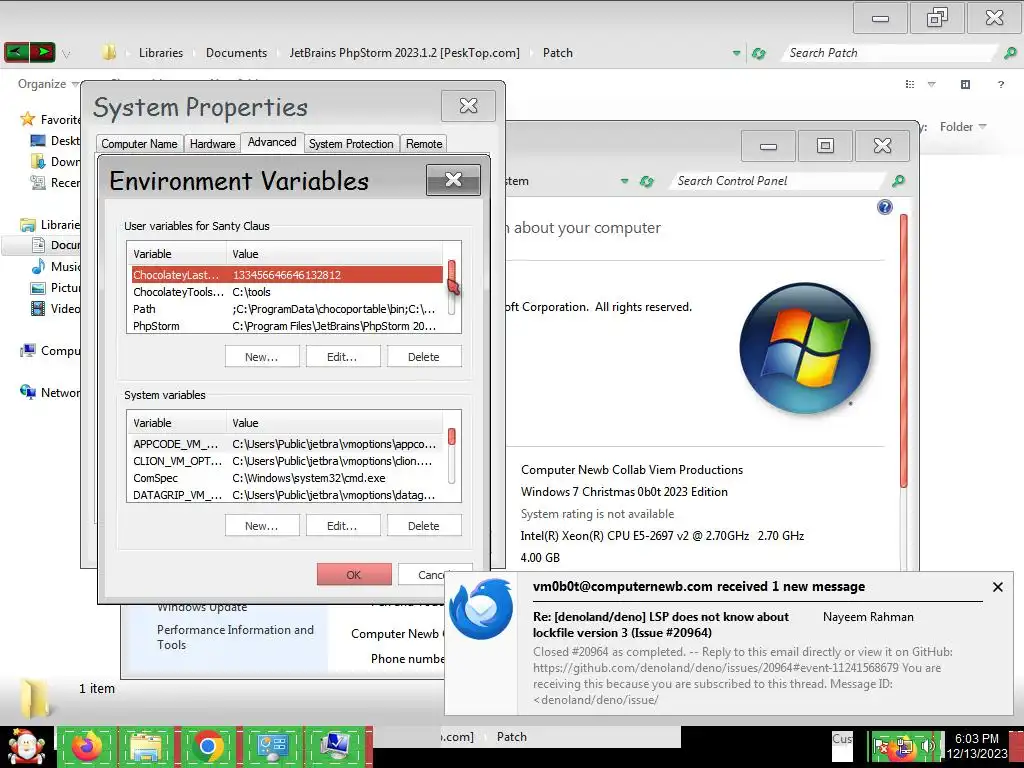This screenshot has height=768, width=1024.
Task: Switch to Computer Name tab
Action: point(139,144)
